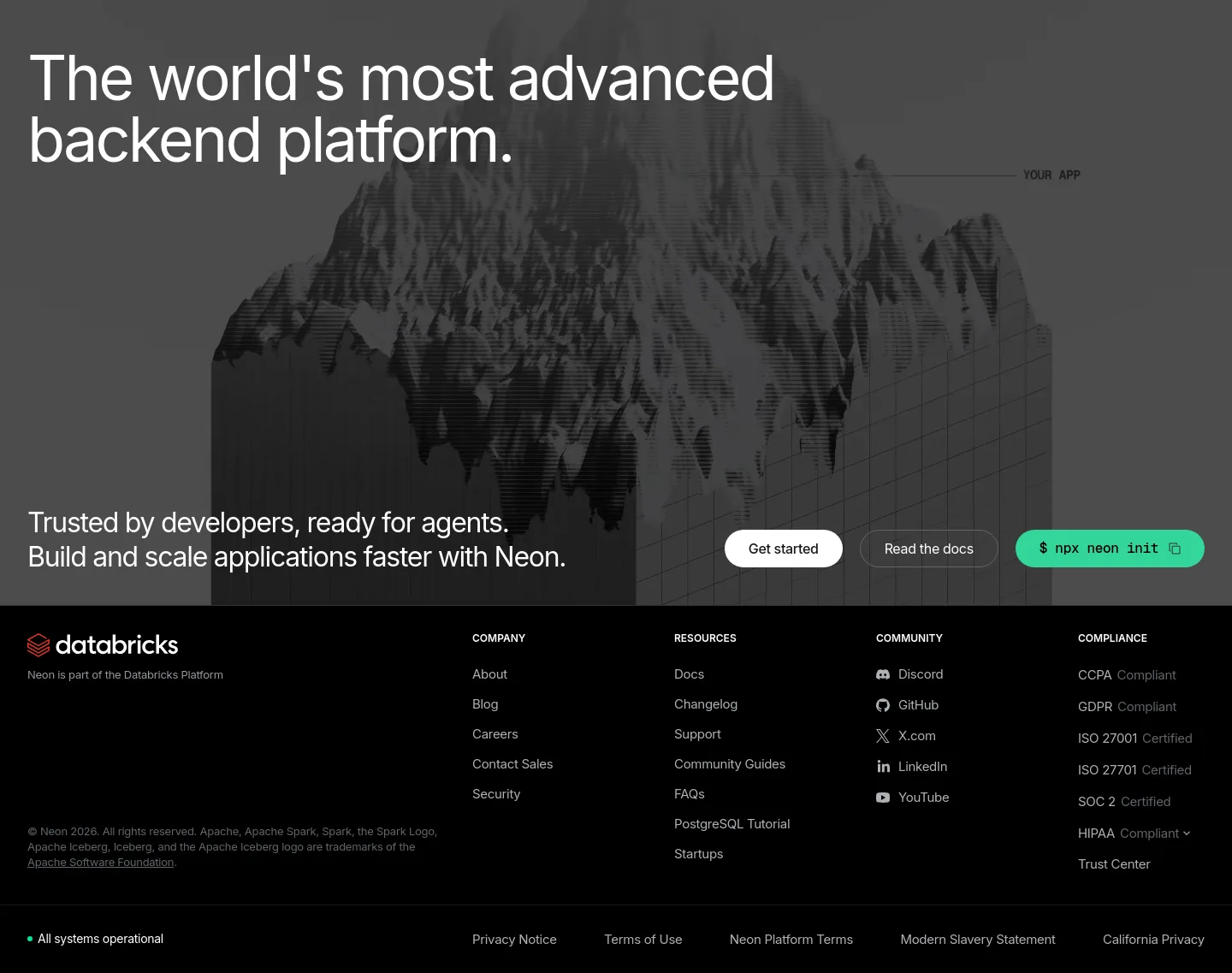Click the Get started button
Viewport: 1232px width, 973px height.
click(784, 549)
